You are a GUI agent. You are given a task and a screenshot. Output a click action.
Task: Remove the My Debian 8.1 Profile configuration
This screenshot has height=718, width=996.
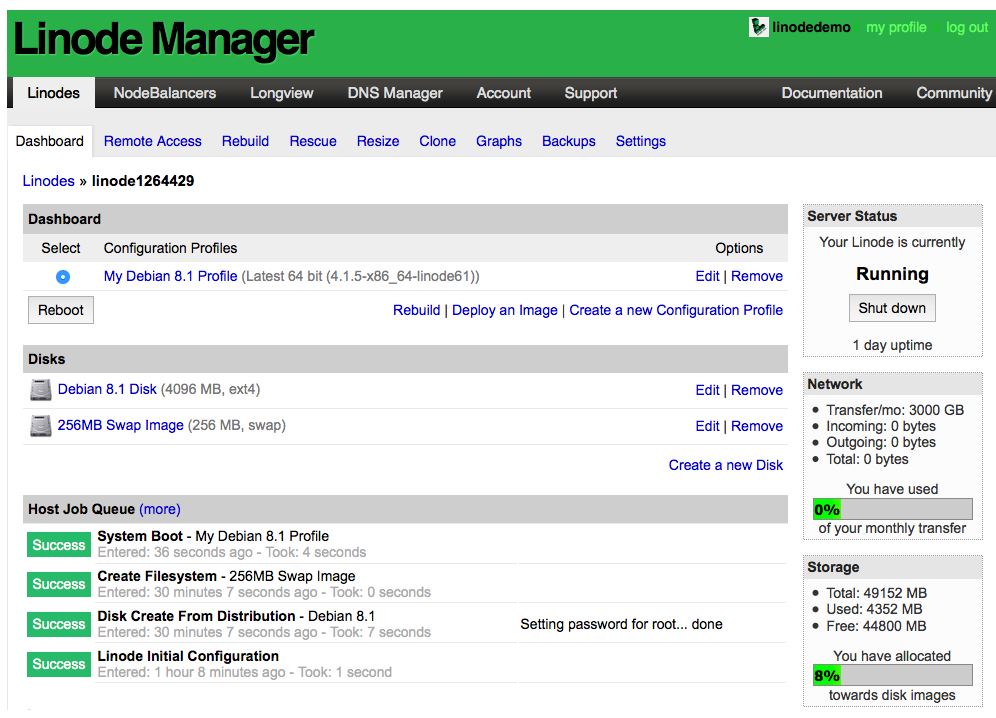[x=757, y=276]
